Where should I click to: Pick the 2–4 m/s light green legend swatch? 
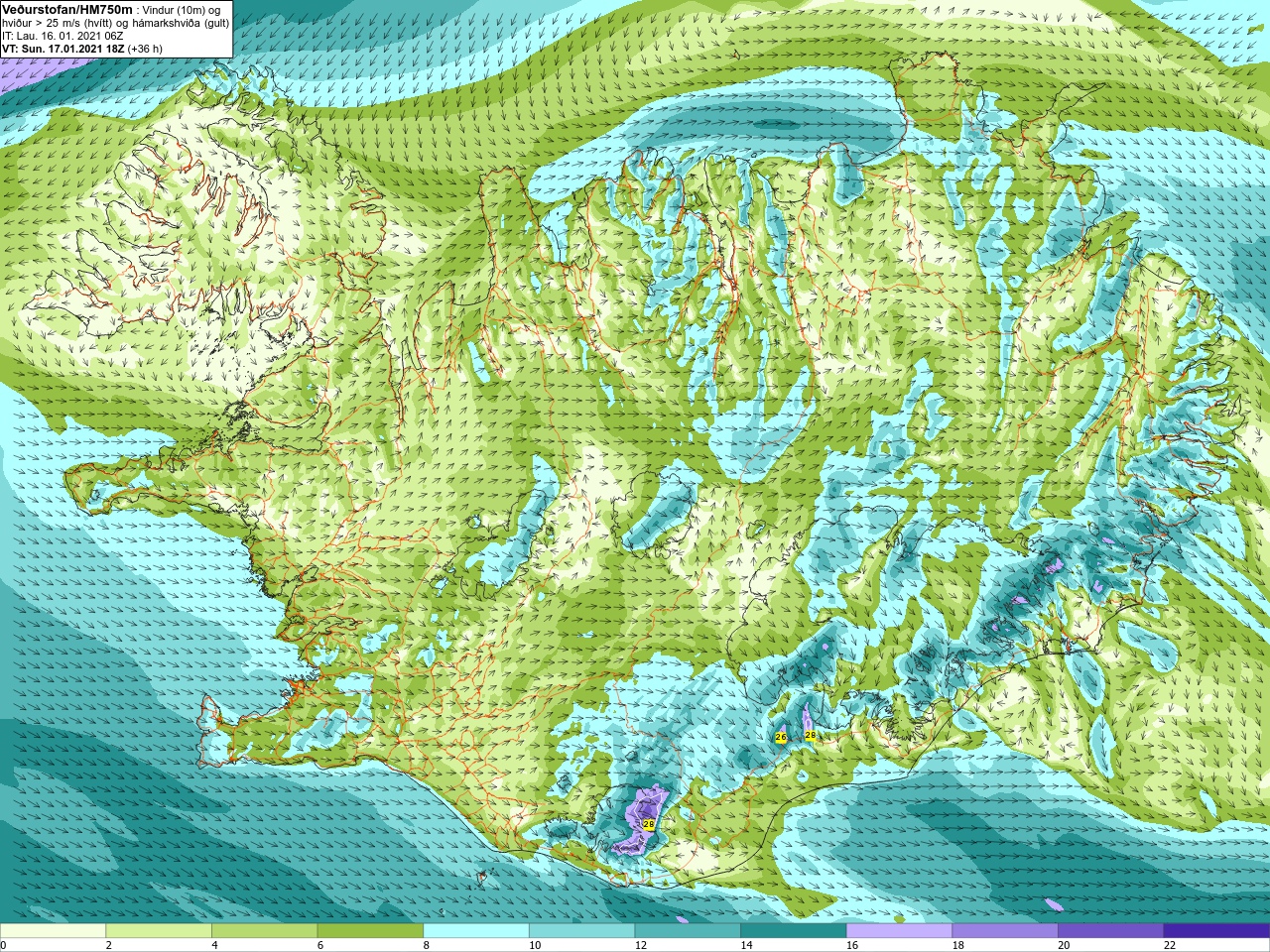tap(159, 931)
